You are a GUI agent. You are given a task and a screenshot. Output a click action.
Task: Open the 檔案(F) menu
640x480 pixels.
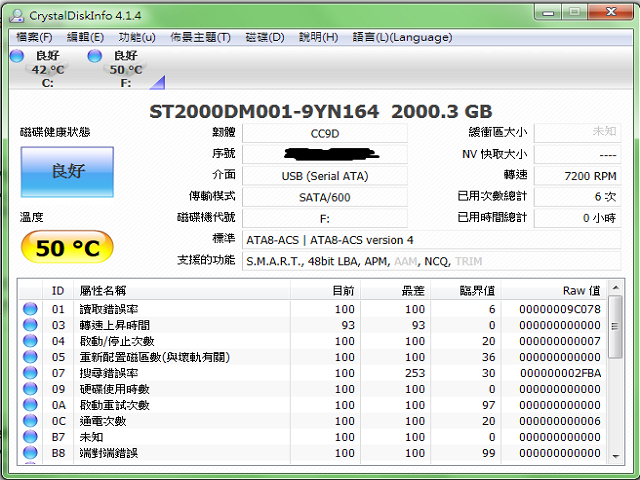[34, 38]
